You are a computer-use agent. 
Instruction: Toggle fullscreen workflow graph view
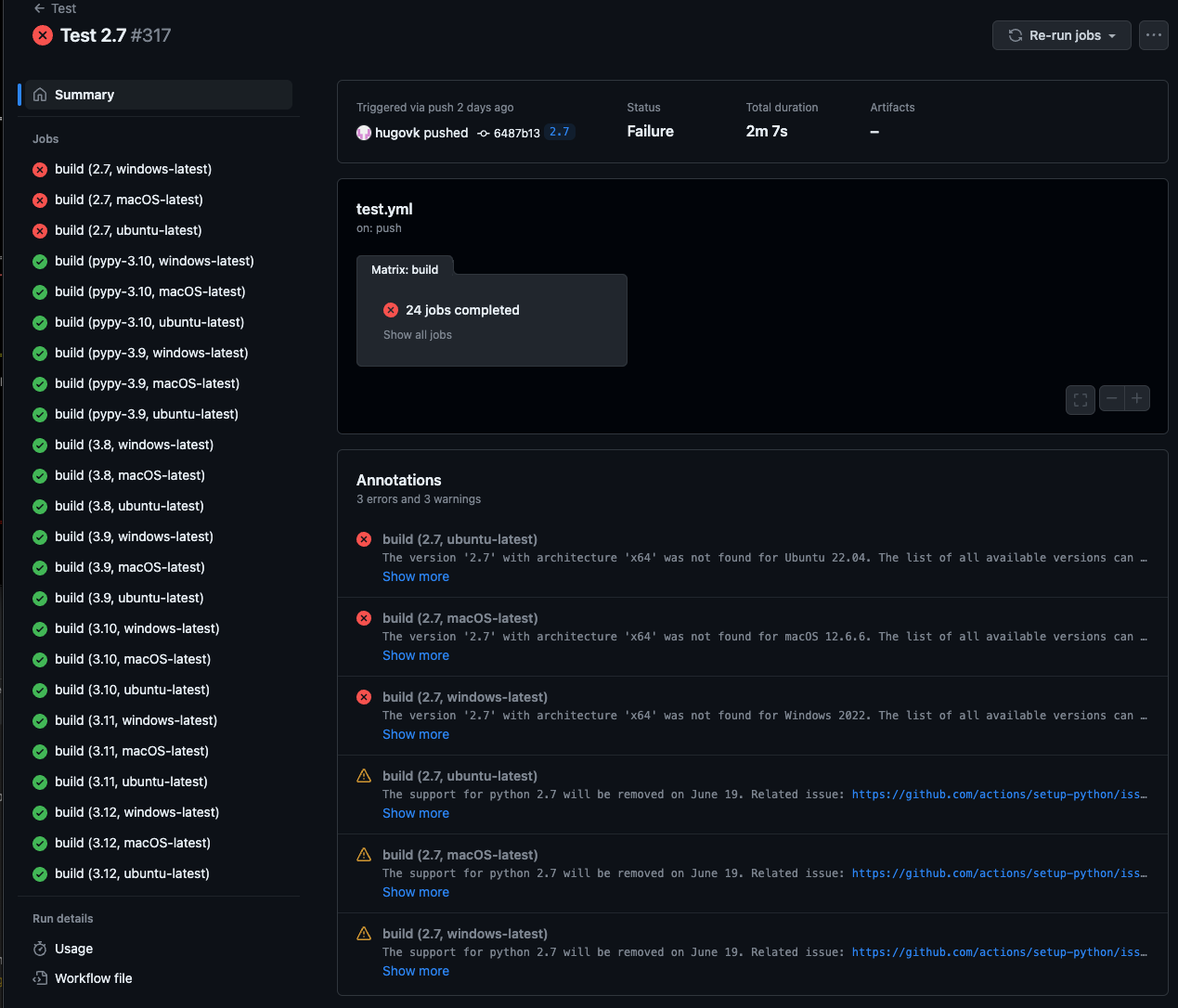click(x=1081, y=400)
